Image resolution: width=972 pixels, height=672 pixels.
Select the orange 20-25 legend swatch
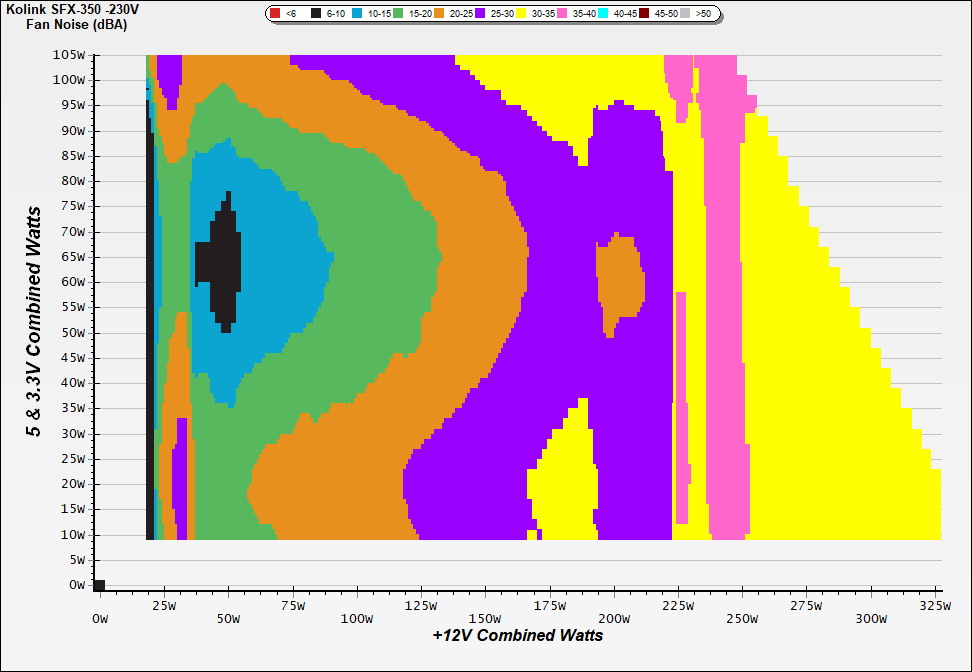pos(439,14)
